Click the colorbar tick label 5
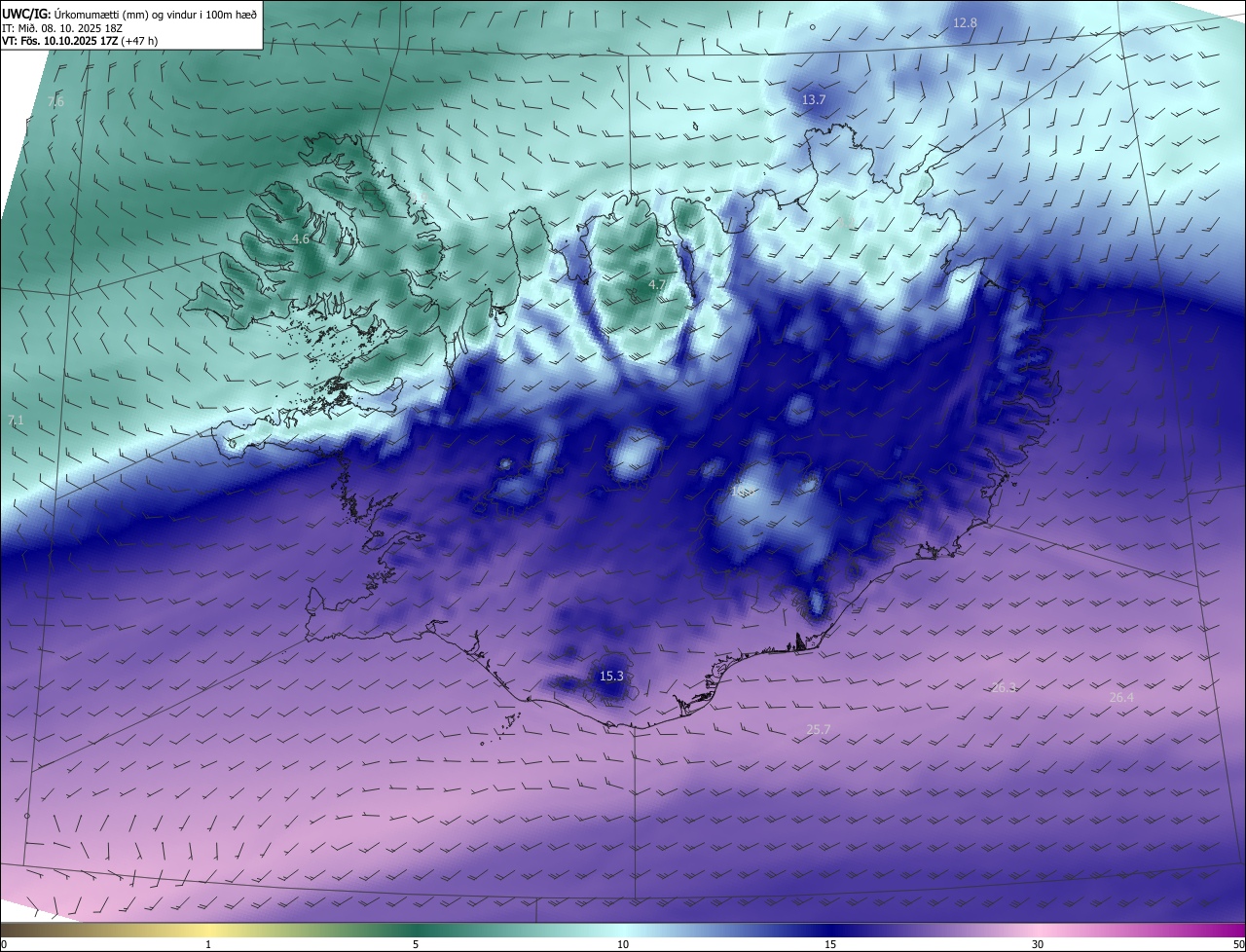This screenshot has height=952, width=1246. point(416,944)
